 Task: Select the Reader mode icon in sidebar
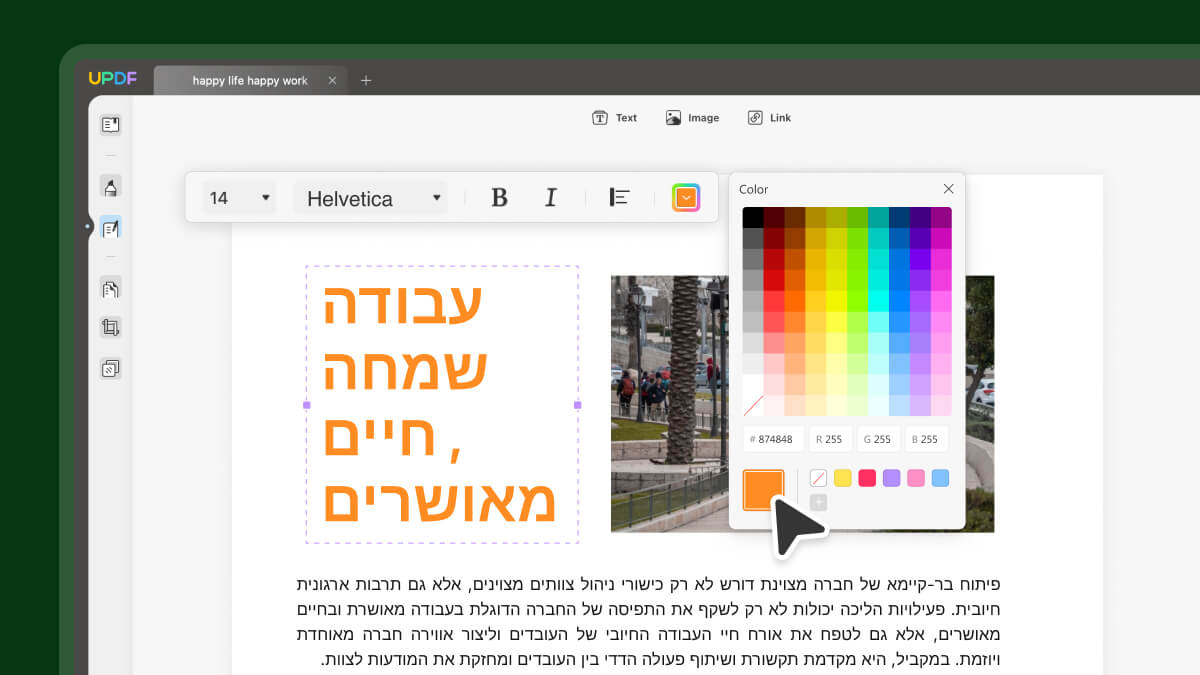[x=110, y=124]
